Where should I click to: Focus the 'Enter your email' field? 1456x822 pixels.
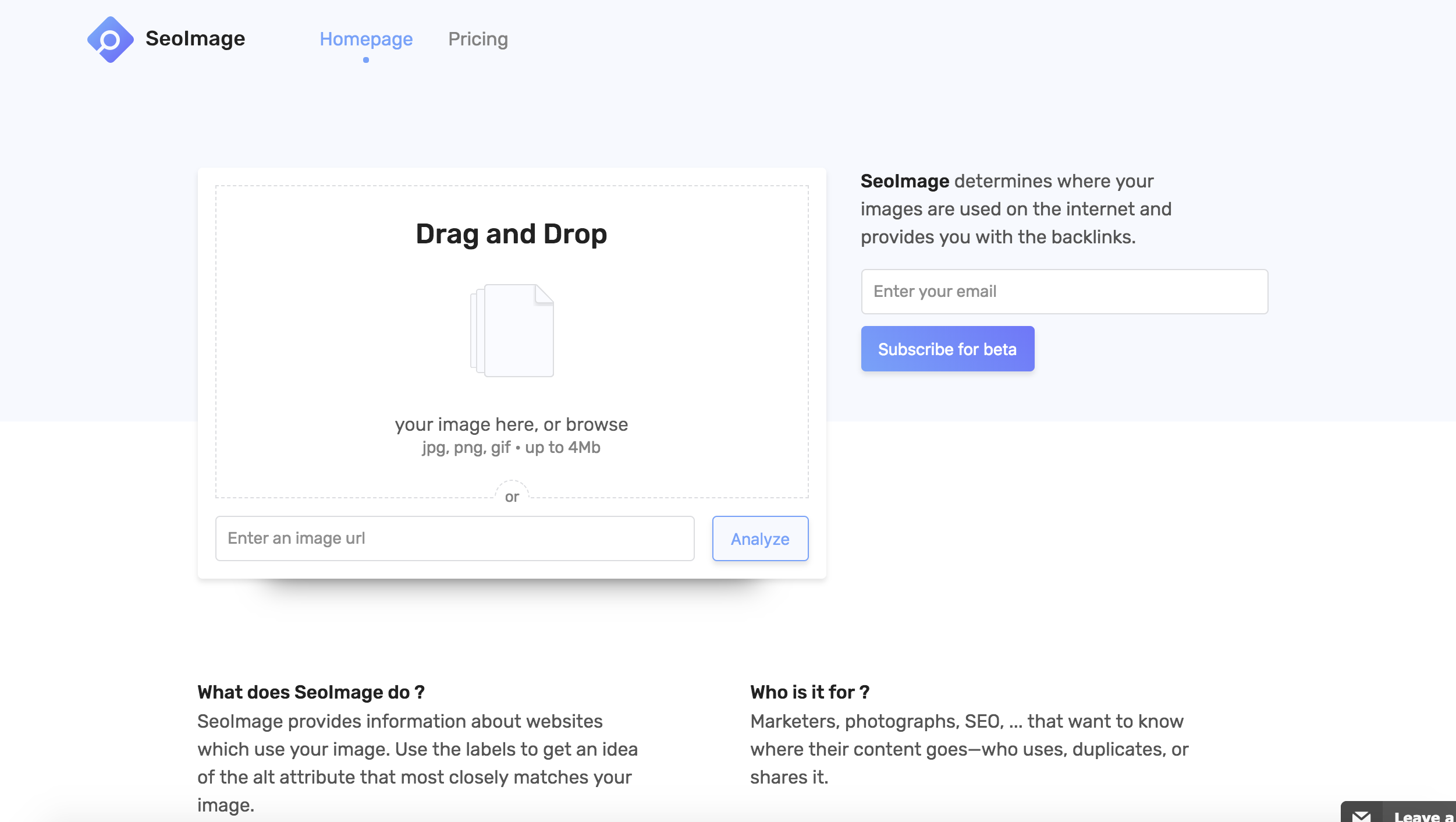click(1064, 290)
